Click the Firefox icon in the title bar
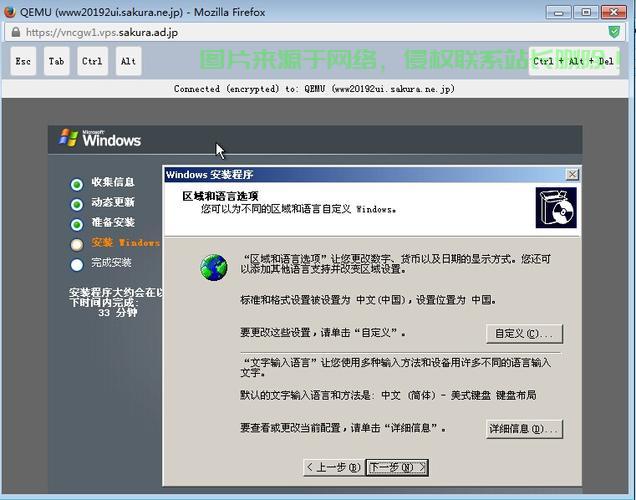The image size is (636, 500). click(11, 11)
